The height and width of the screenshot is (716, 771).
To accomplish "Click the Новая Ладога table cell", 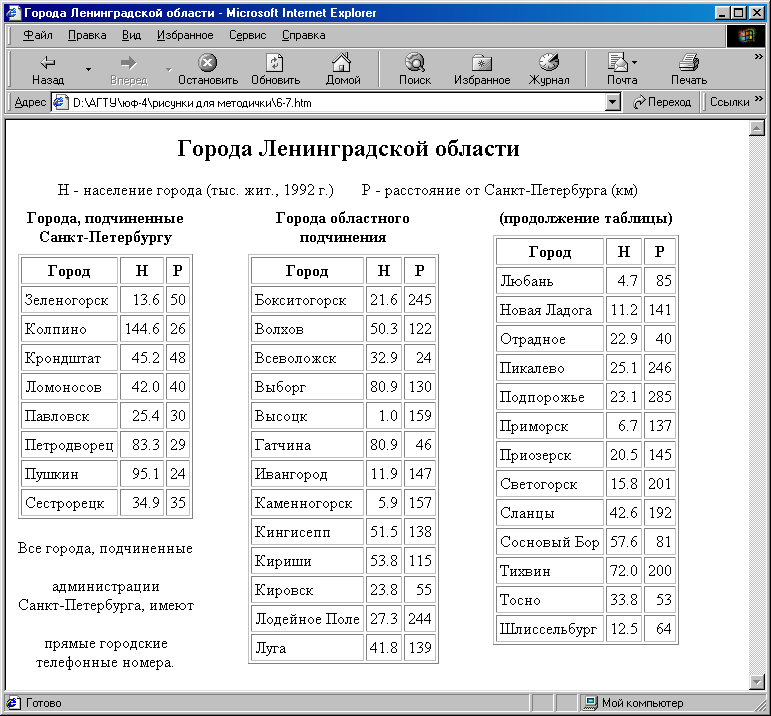I will tap(550, 310).
